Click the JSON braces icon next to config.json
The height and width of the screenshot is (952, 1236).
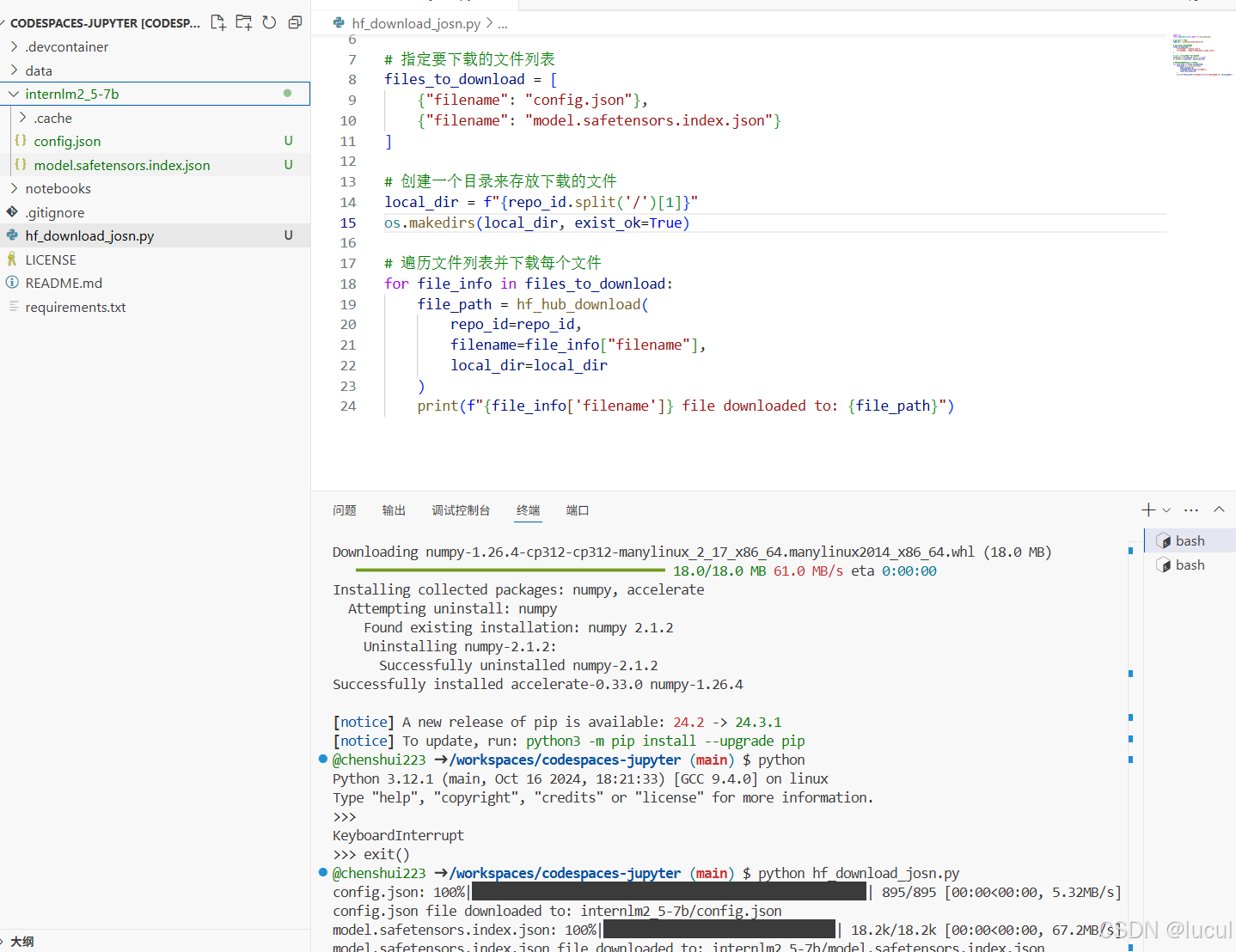tap(21, 140)
